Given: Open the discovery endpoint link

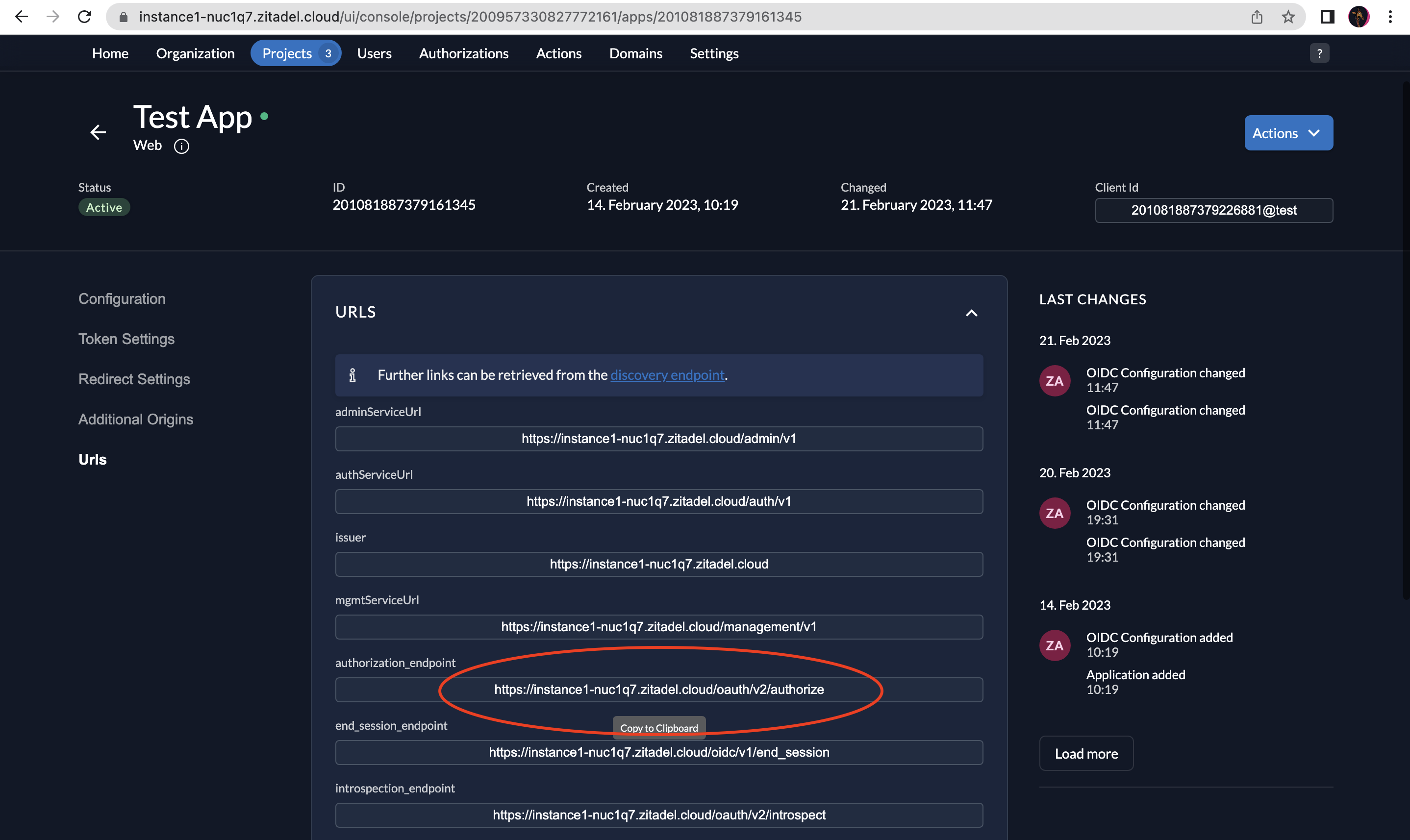Looking at the screenshot, I should [x=667, y=375].
